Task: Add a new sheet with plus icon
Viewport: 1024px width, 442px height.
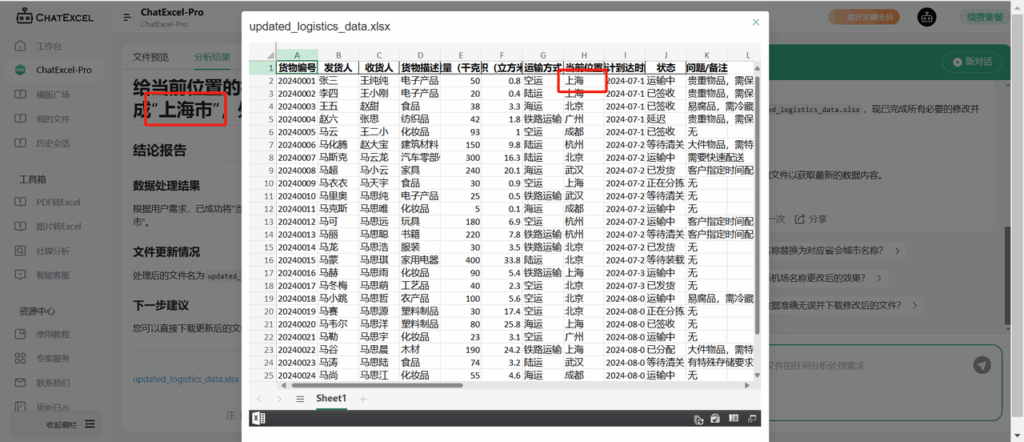Action: pos(363,399)
